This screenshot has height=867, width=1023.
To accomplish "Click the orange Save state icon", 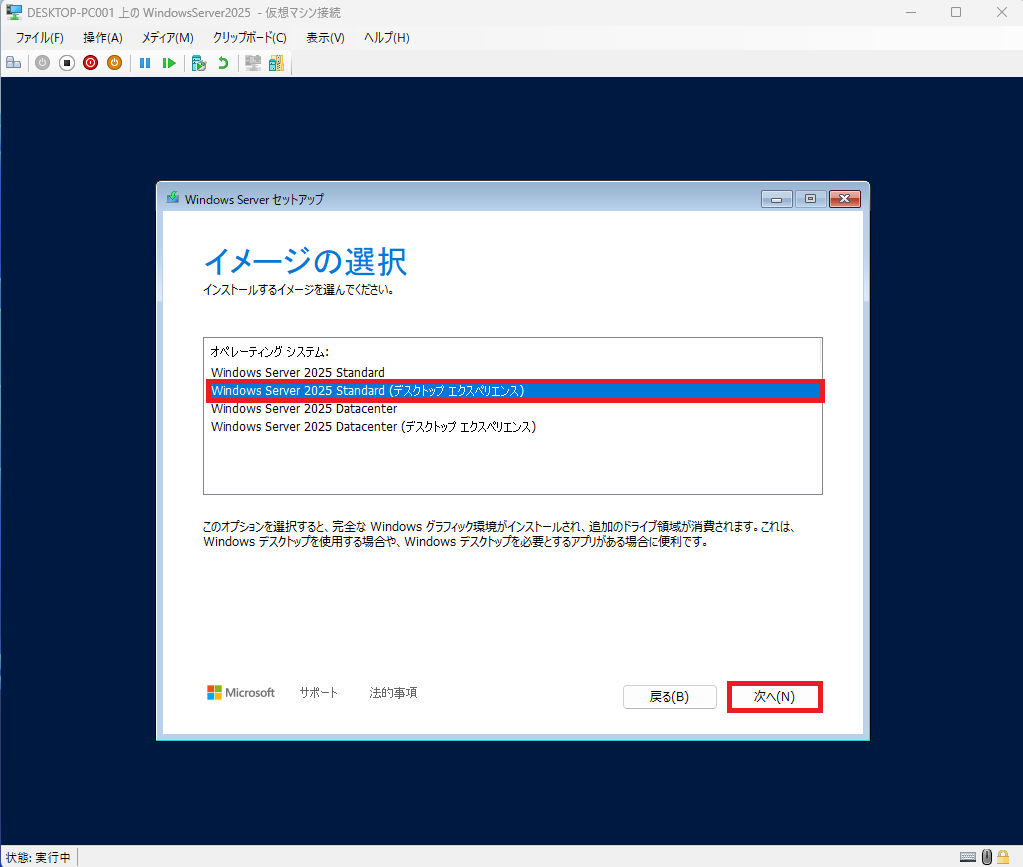I will (x=114, y=63).
